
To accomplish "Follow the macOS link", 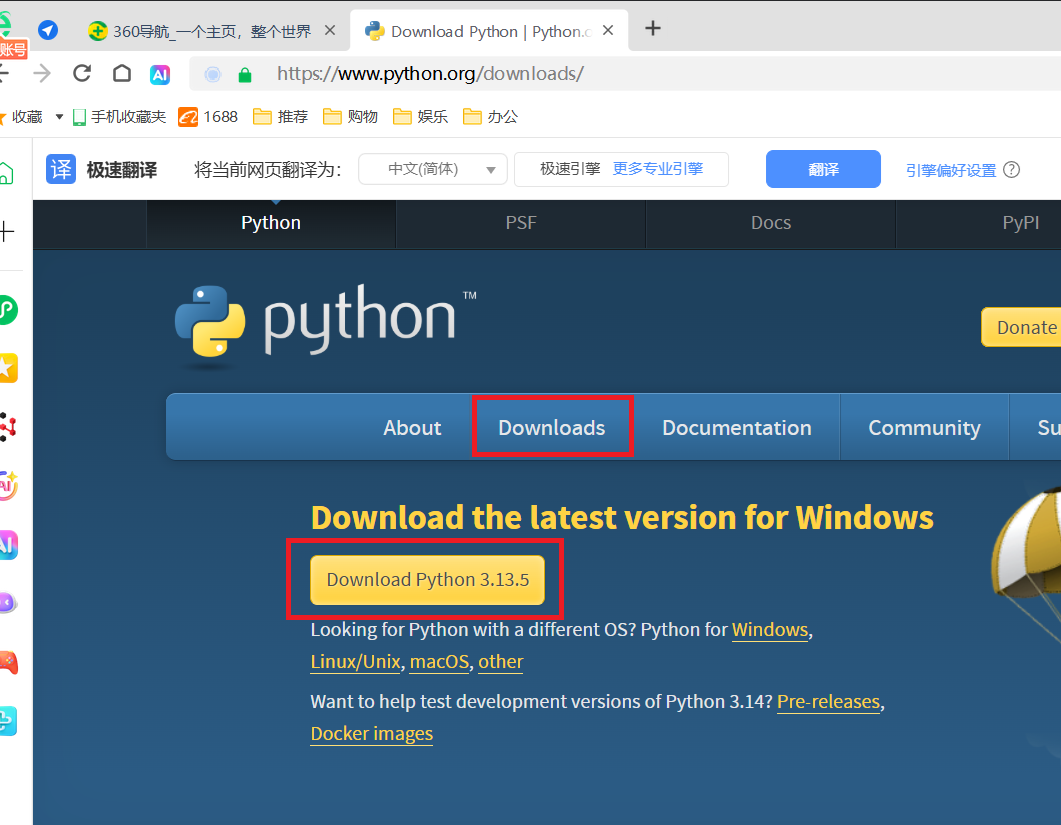I will click(x=439, y=662).
